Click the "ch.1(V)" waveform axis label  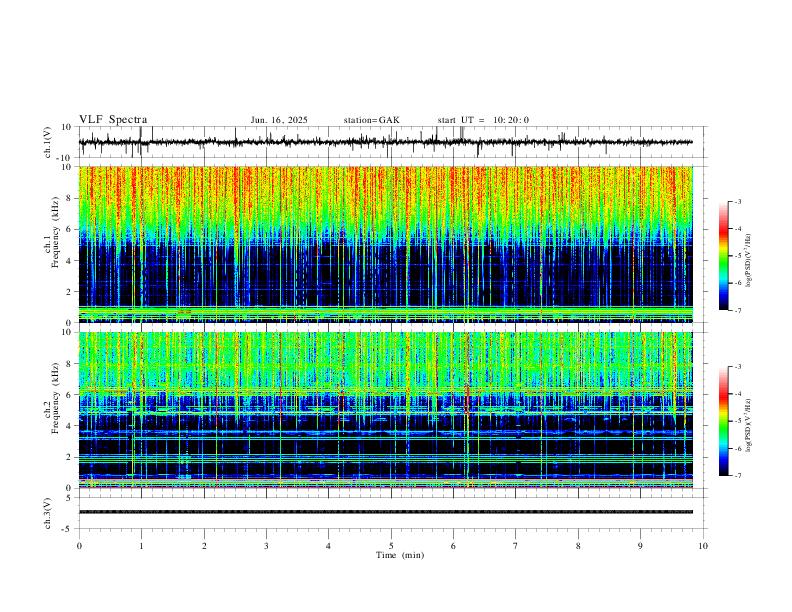pos(48,142)
